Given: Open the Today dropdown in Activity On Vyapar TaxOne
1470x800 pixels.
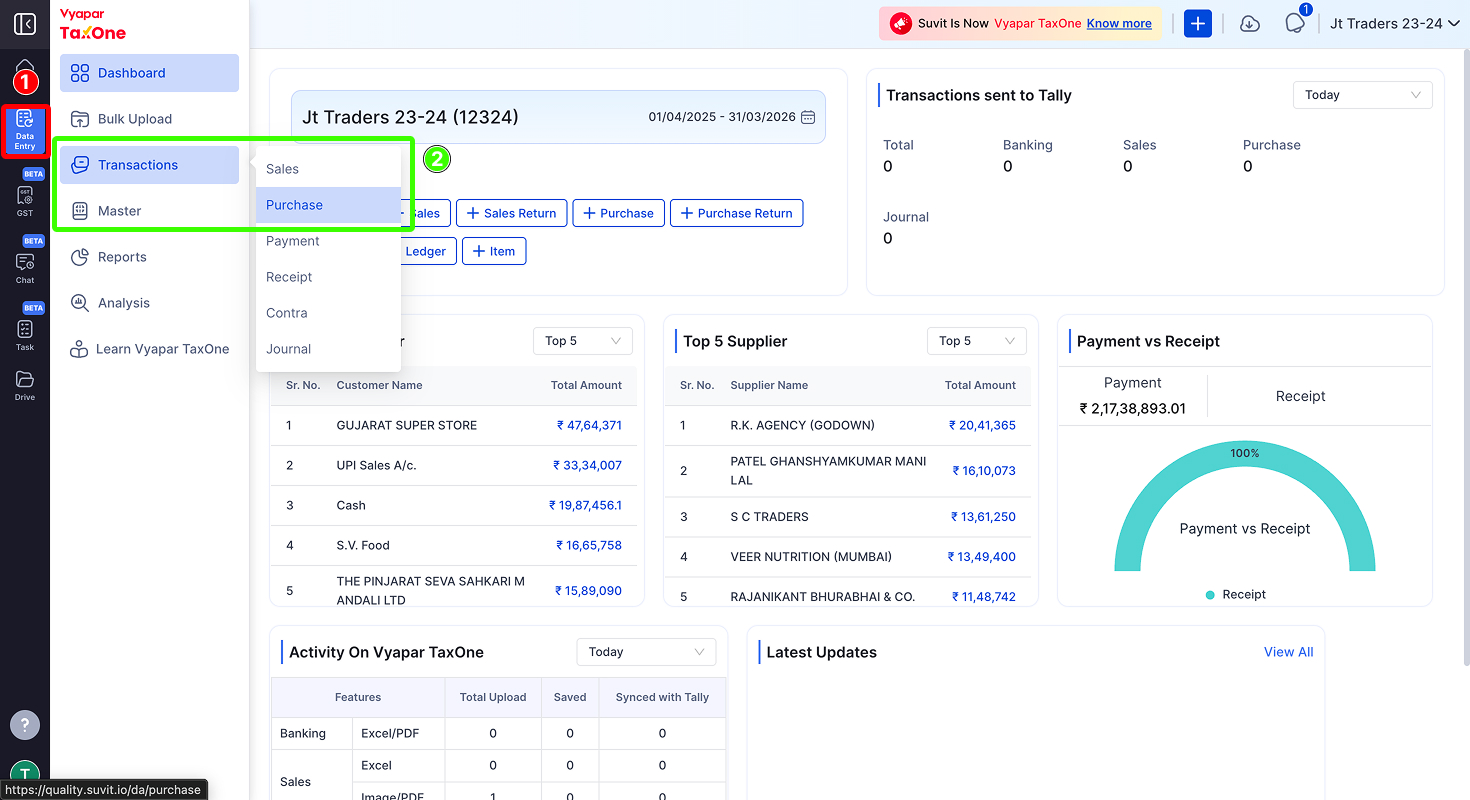Looking at the screenshot, I should pyautogui.click(x=647, y=652).
